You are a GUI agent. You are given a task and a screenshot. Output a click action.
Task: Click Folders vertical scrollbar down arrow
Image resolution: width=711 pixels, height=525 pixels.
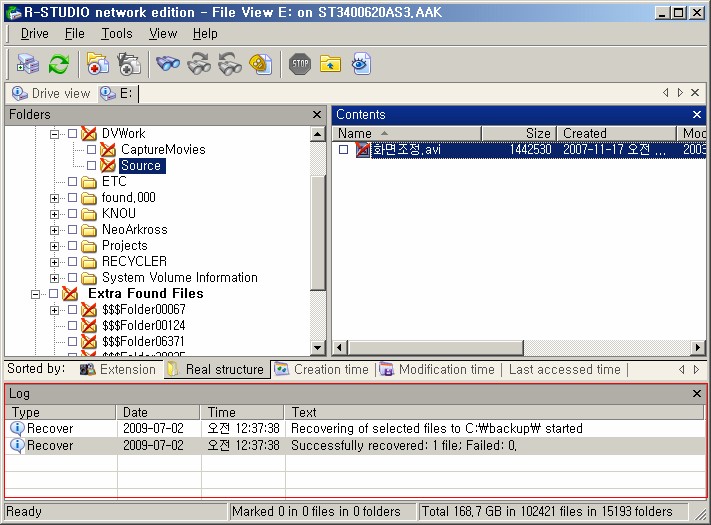pyautogui.click(x=318, y=348)
